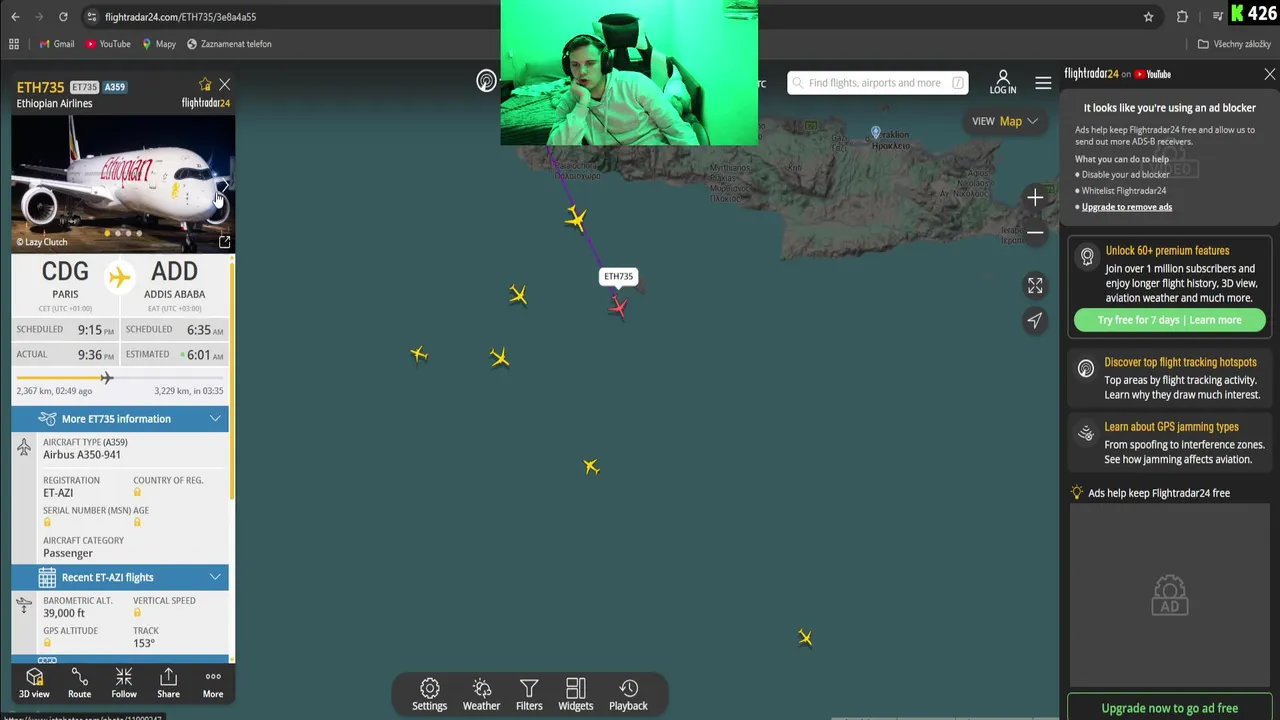1280x720 pixels.
Task: Add ETH735 to favorites with the star
Action: coord(205,85)
